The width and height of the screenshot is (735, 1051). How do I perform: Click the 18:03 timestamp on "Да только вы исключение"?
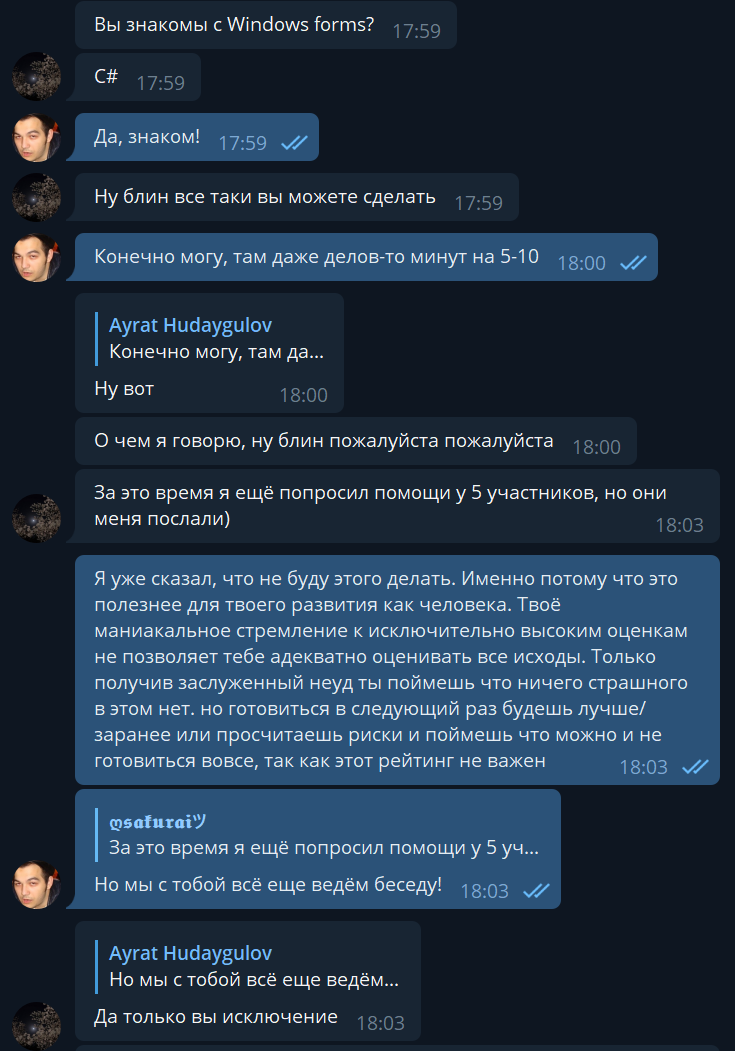[381, 1023]
